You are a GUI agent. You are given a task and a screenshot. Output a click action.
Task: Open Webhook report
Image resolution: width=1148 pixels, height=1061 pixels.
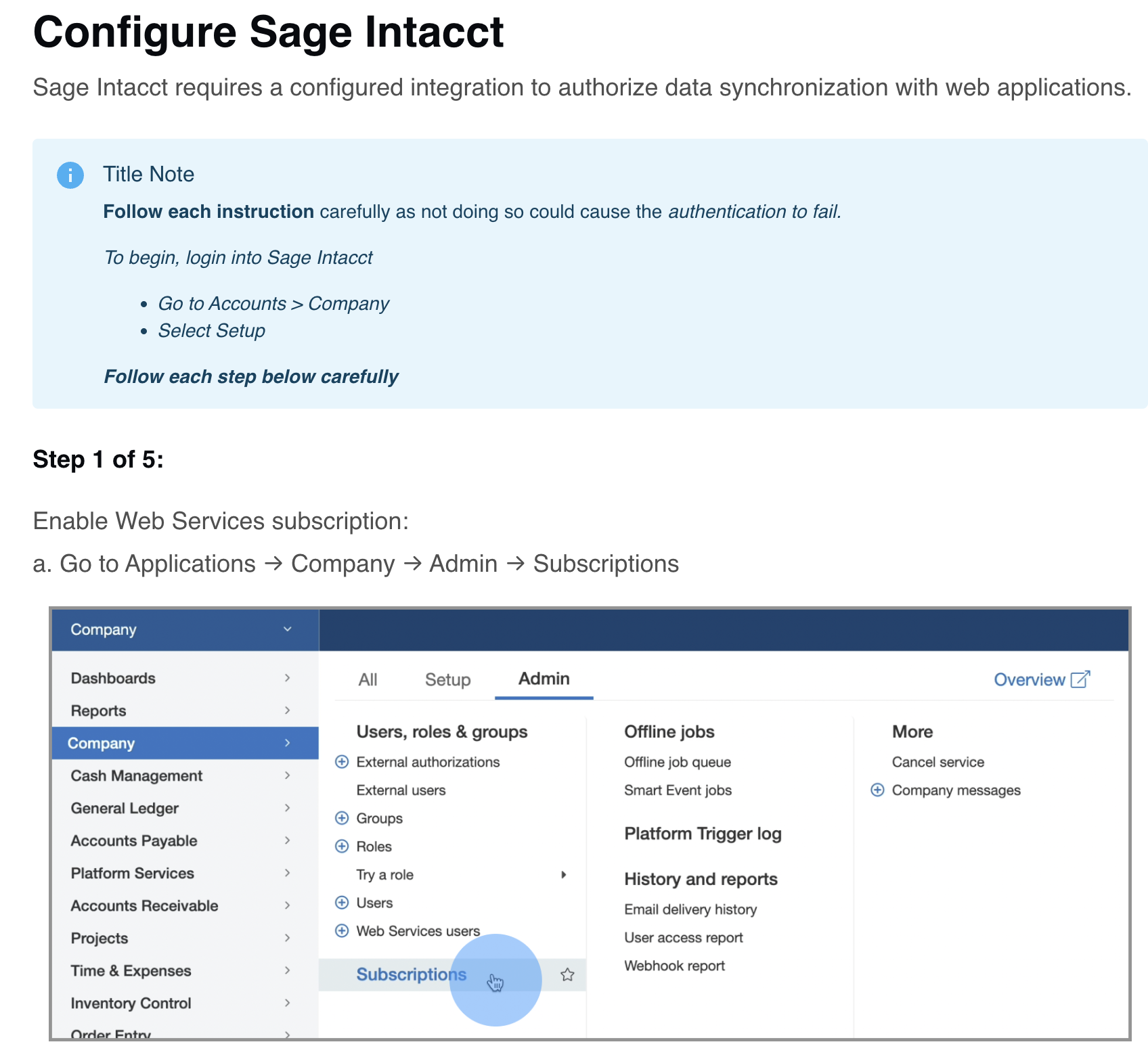pos(674,966)
